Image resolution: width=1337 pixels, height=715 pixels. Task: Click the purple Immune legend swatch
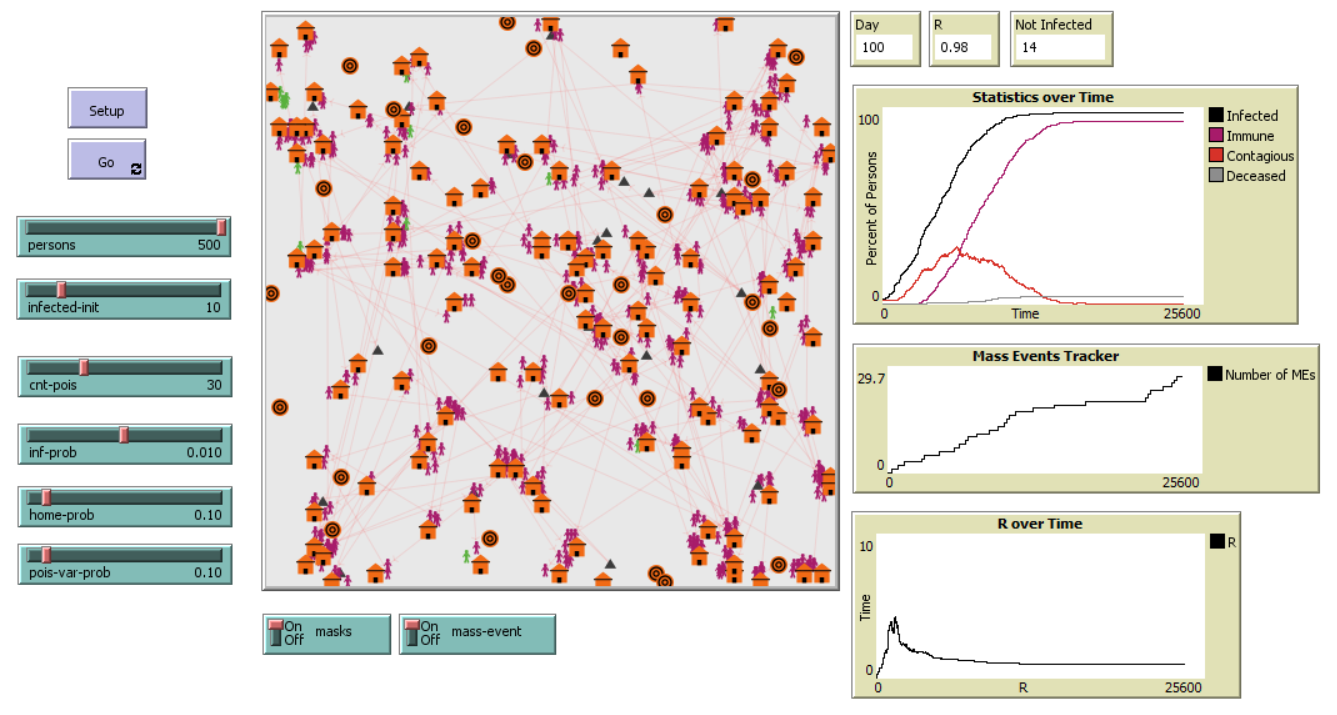click(1216, 136)
